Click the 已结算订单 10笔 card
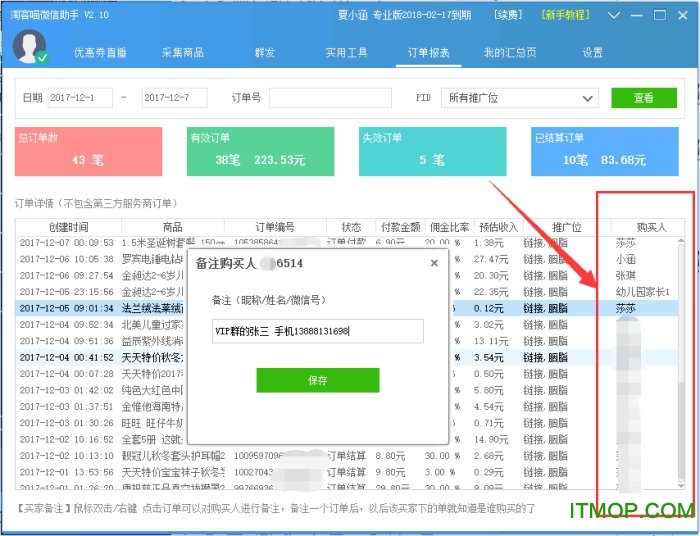The width and height of the screenshot is (700, 536). 604,151
